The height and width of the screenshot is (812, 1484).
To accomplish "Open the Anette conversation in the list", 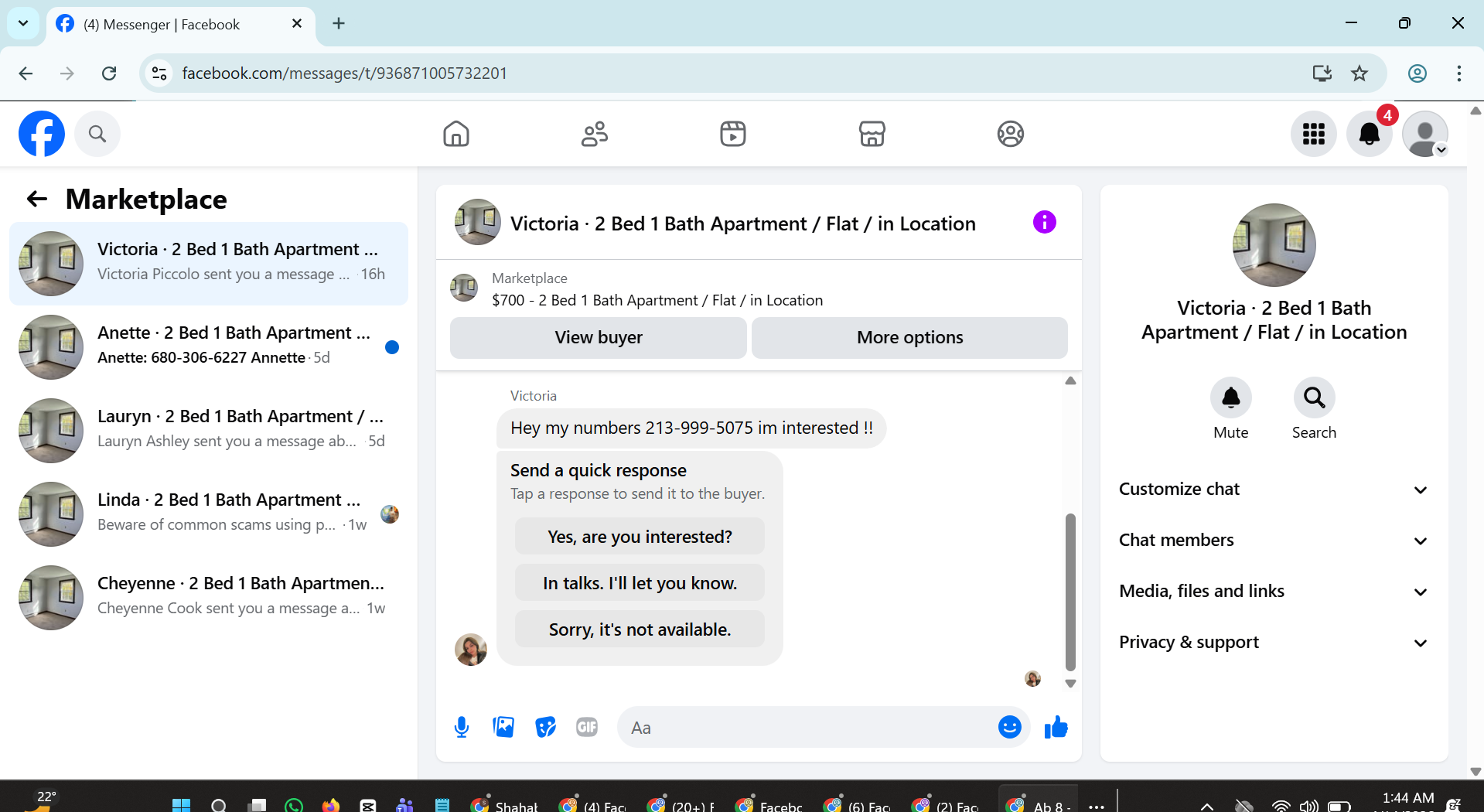I will click(209, 347).
